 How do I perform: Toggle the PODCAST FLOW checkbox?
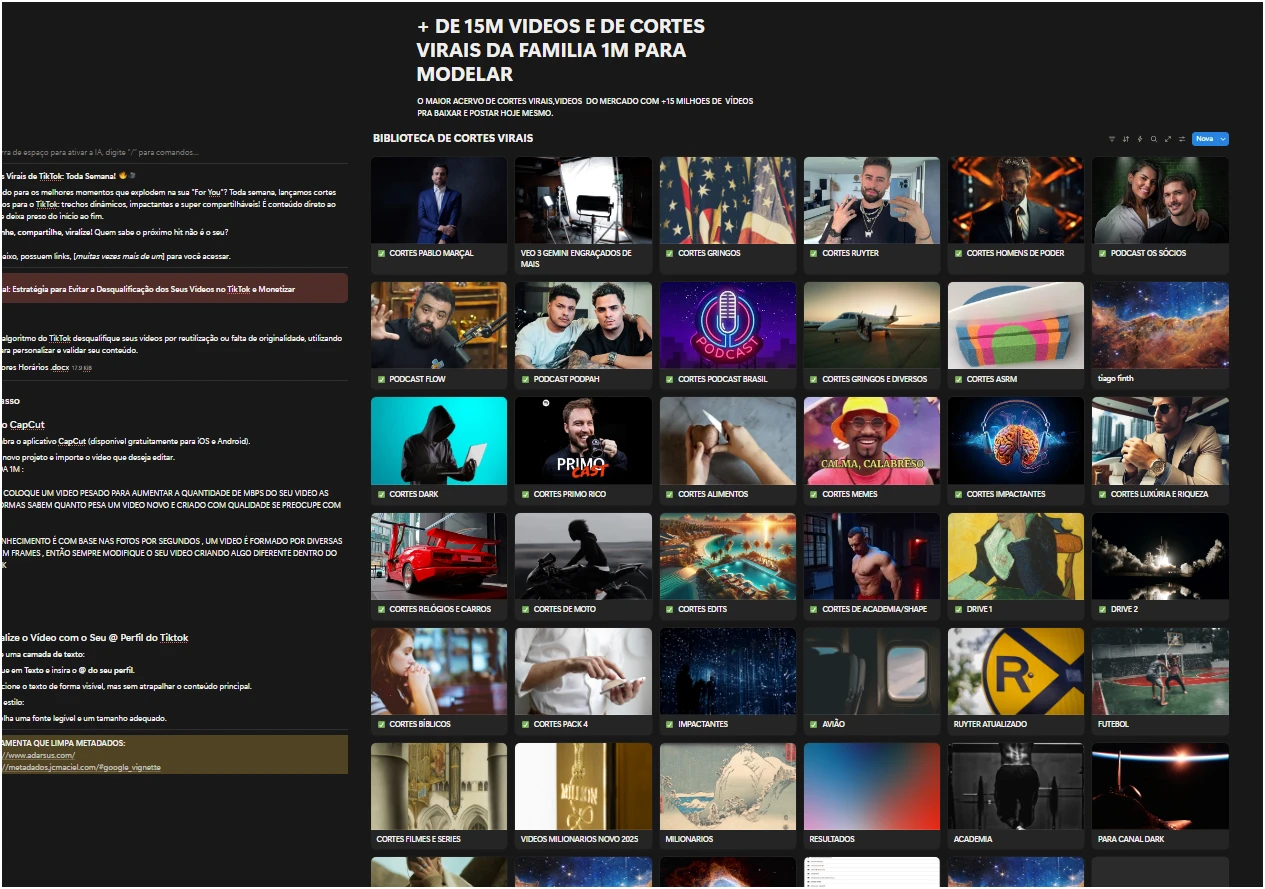381,379
